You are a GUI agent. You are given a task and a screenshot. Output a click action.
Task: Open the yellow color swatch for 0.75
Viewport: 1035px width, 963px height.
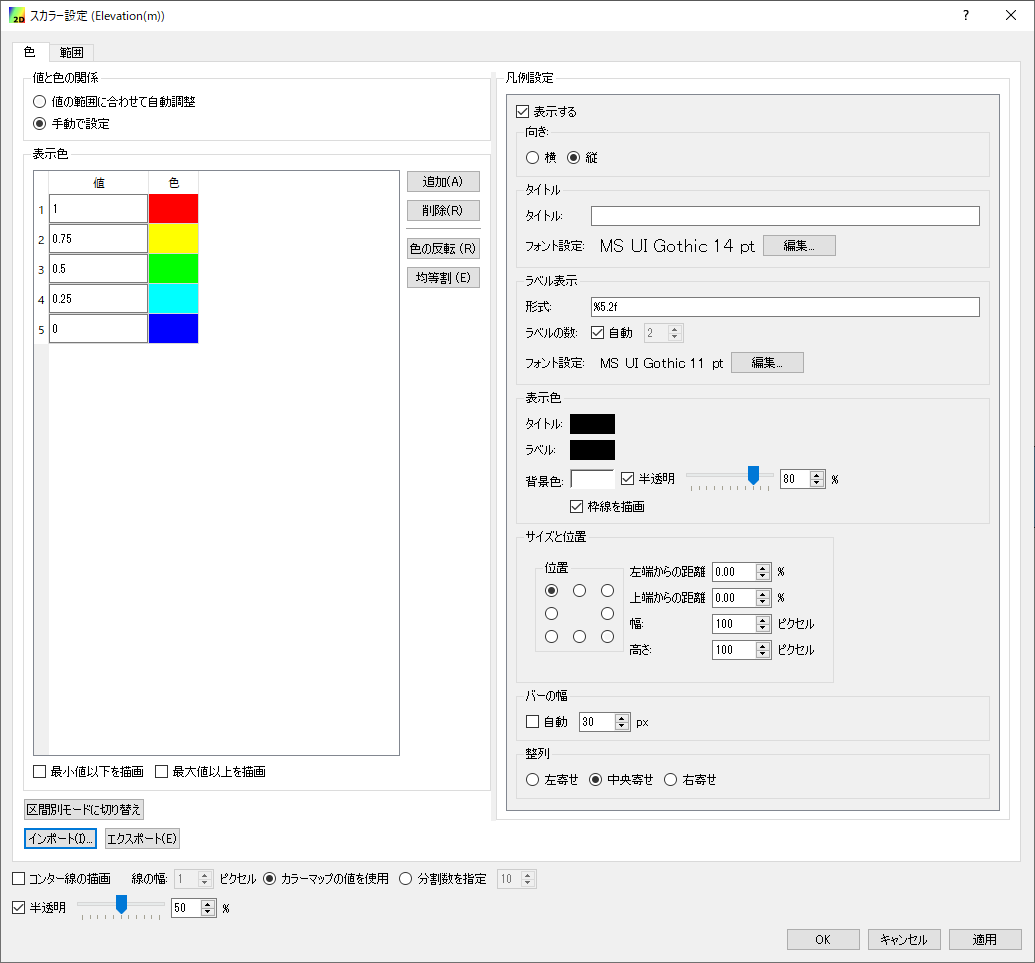174,238
